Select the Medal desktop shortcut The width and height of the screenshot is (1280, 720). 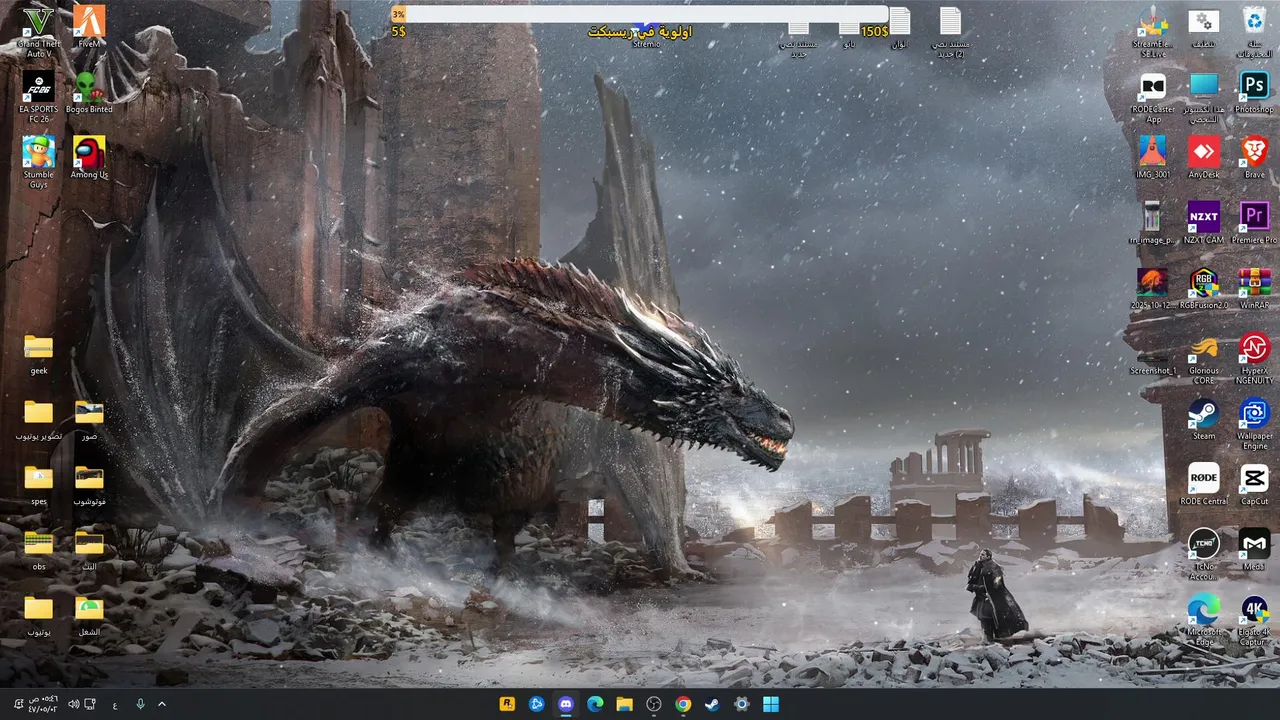pyautogui.click(x=1254, y=548)
